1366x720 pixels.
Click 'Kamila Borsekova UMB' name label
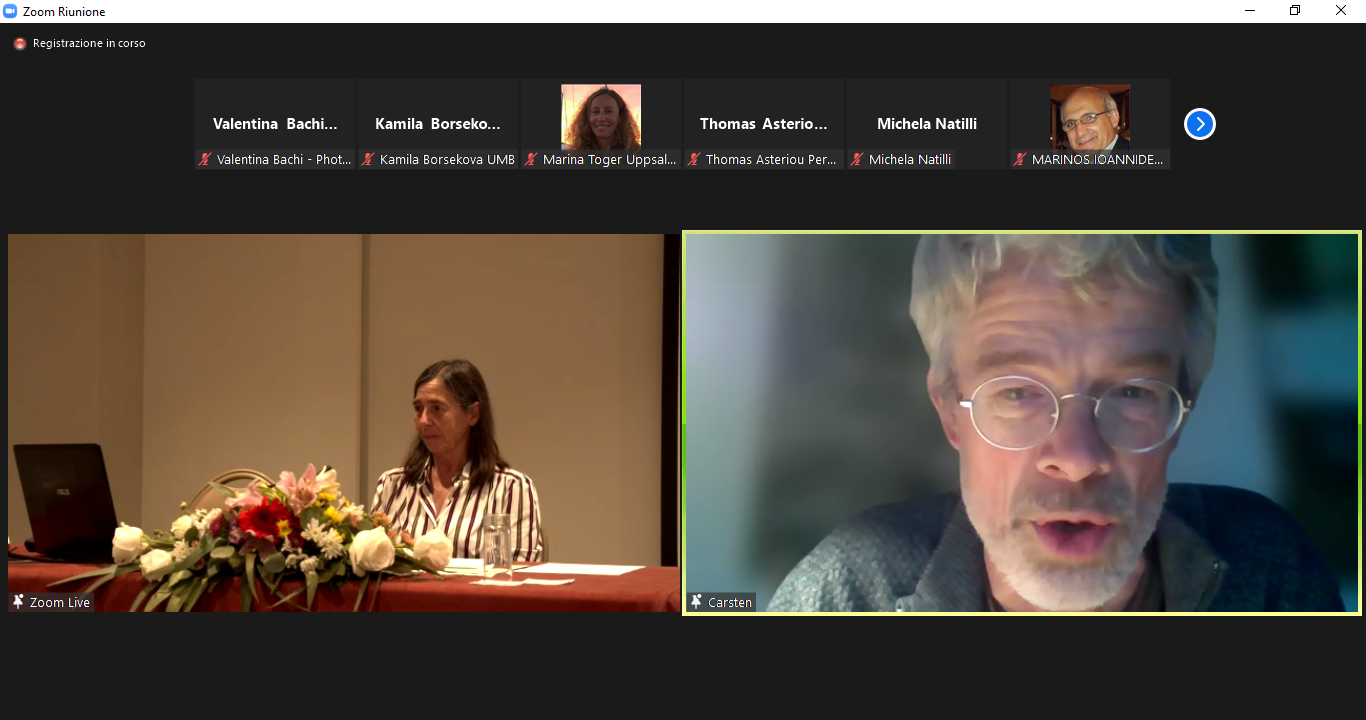(447, 160)
